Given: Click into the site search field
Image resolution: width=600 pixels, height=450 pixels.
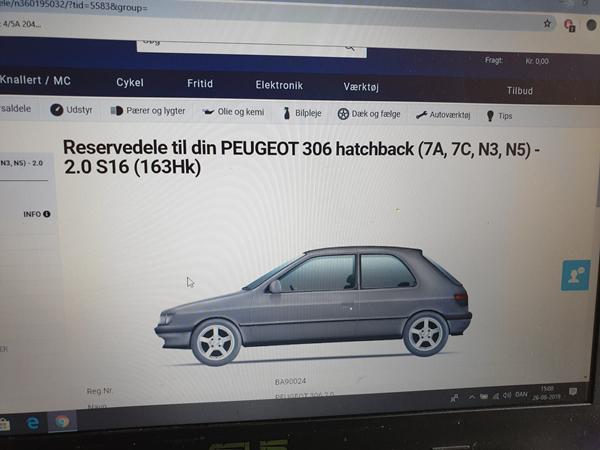Looking at the screenshot, I should click(x=251, y=48).
